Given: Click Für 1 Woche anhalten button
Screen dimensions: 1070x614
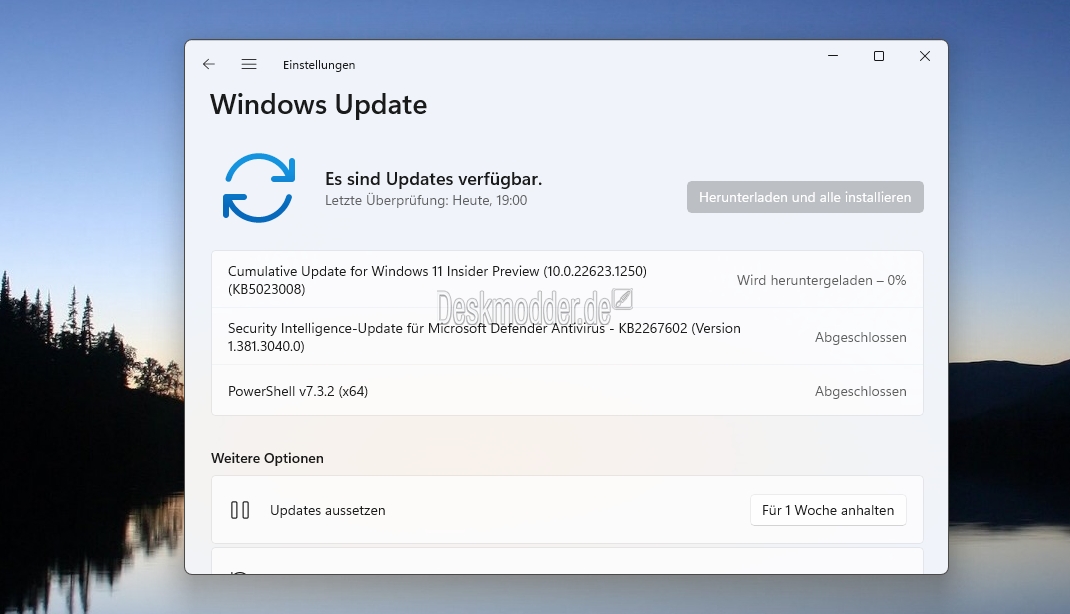Looking at the screenshot, I should (828, 510).
